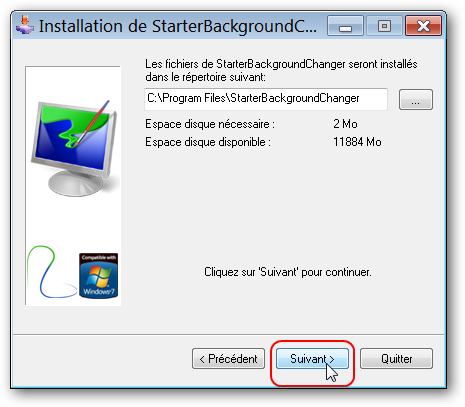Click the 'Installation de StarterBackgroundC...' title text
Image resolution: width=465 pixels, height=407 pixels.
(178, 26)
